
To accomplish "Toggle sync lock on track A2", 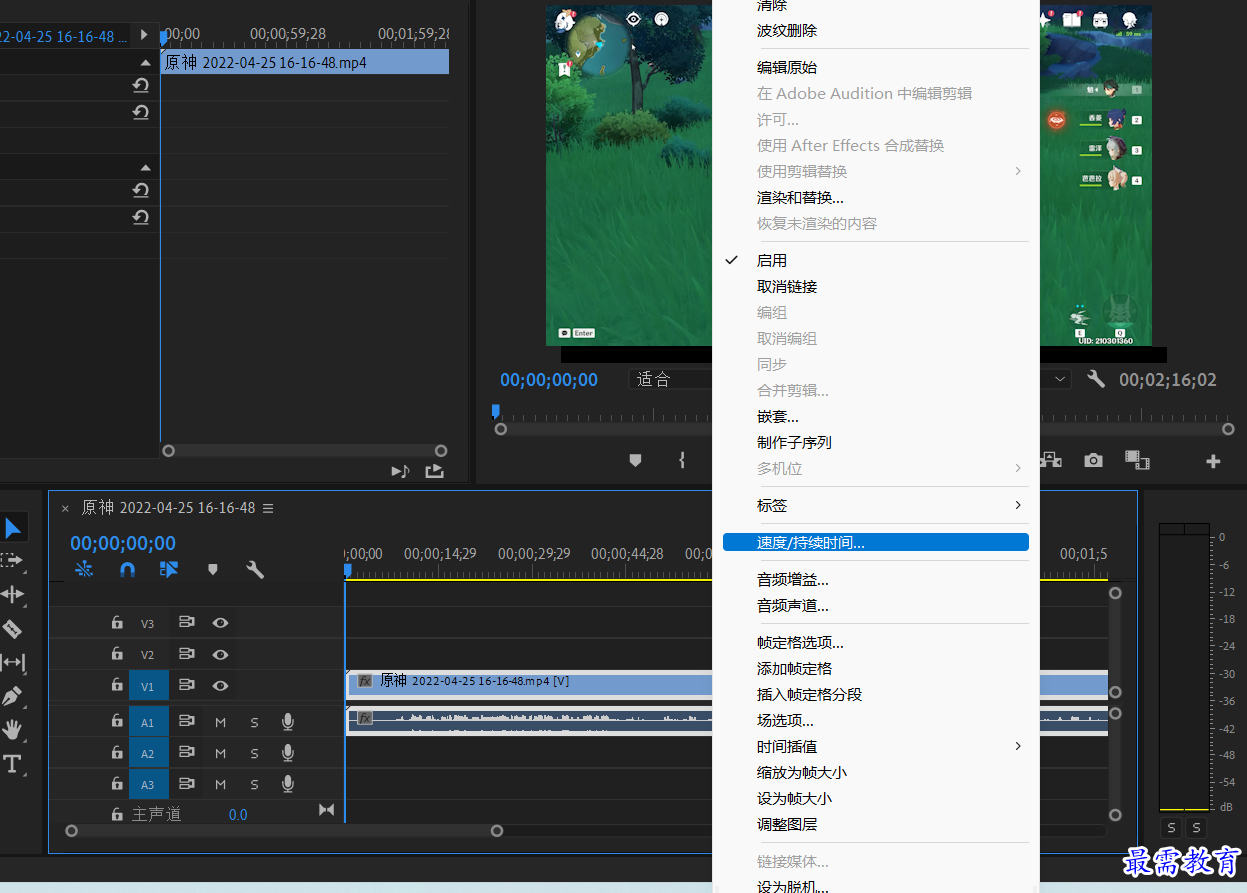I will pyautogui.click(x=186, y=754).
